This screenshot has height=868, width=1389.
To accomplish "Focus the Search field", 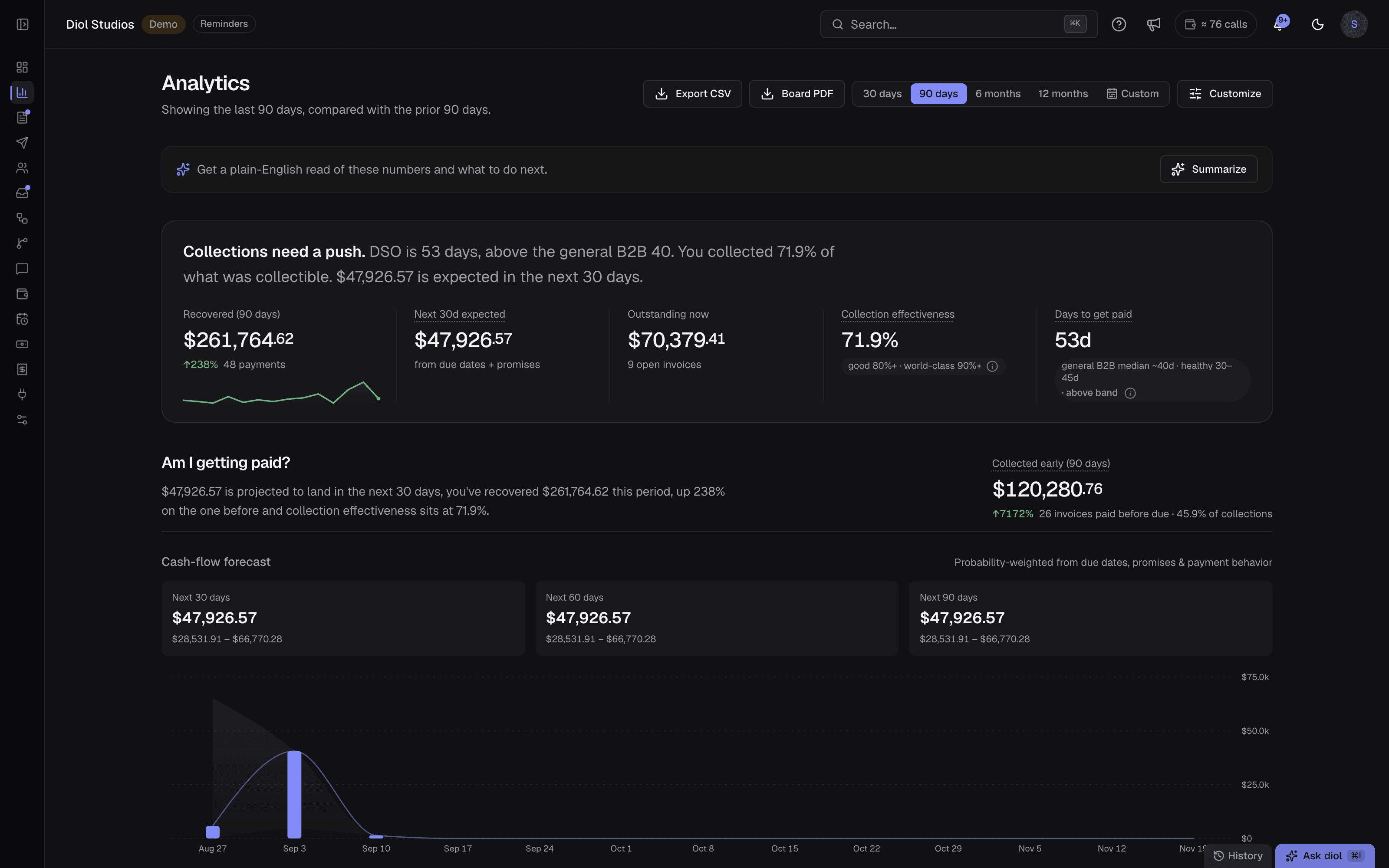I will pyautogui.click(x=959, y=24).
